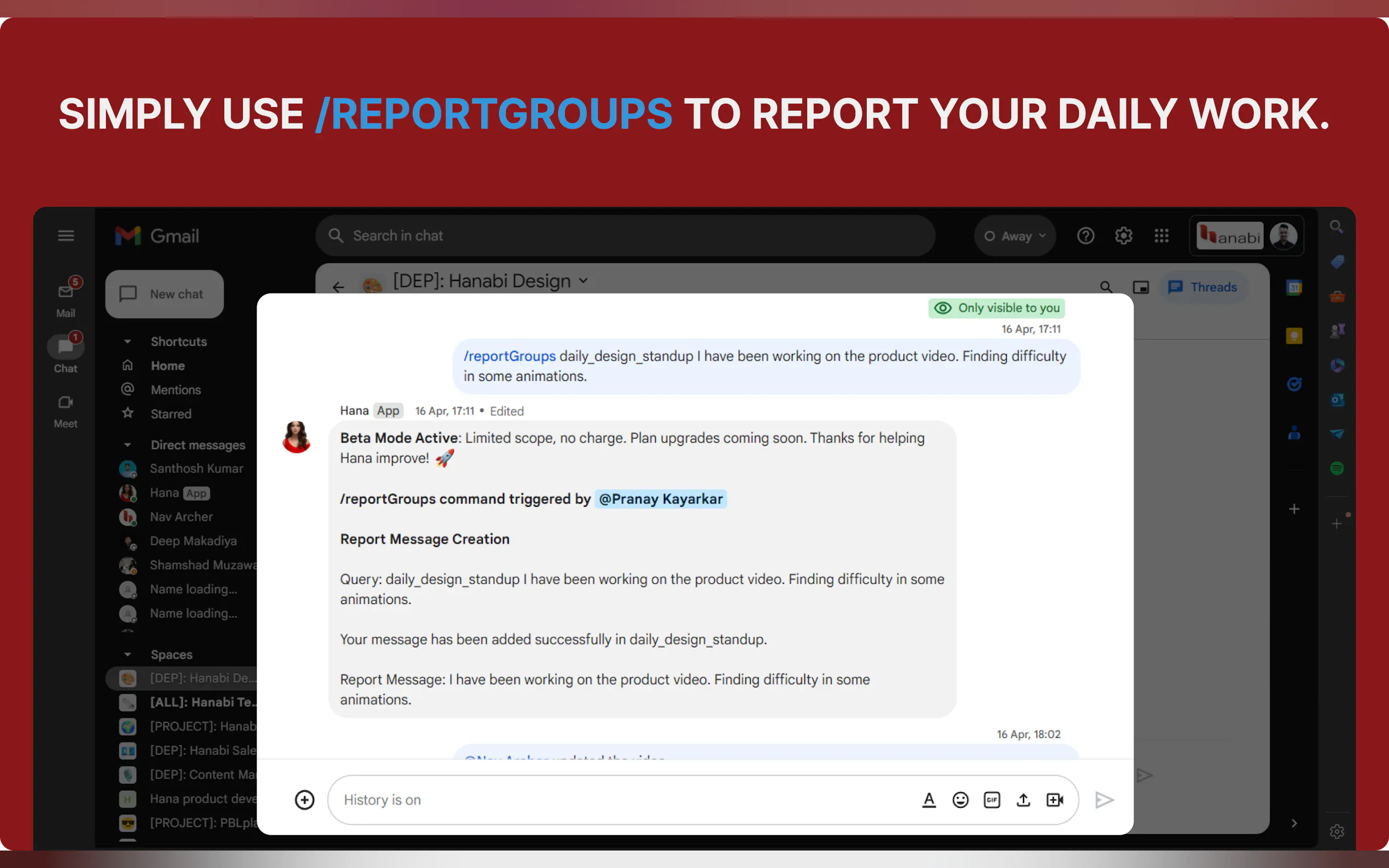This screenshot has height=868, width=1389.
Task: Add a video meeting to the message
Action: [x=1055, y=800]
